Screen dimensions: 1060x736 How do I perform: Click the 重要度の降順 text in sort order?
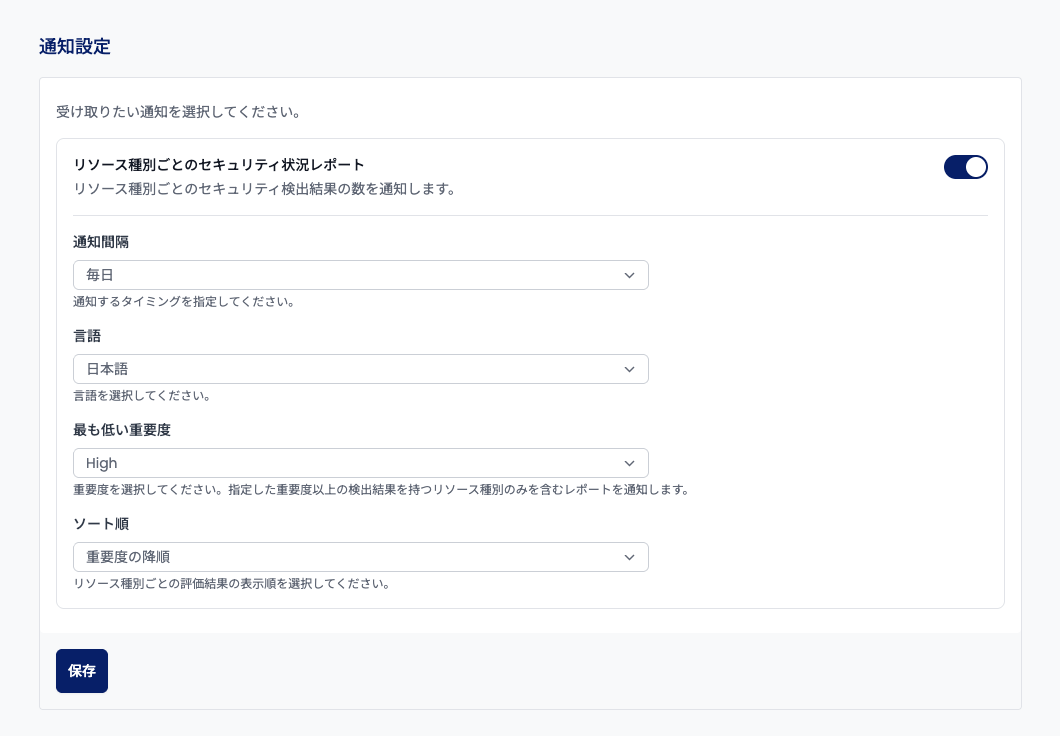(125, 557)
